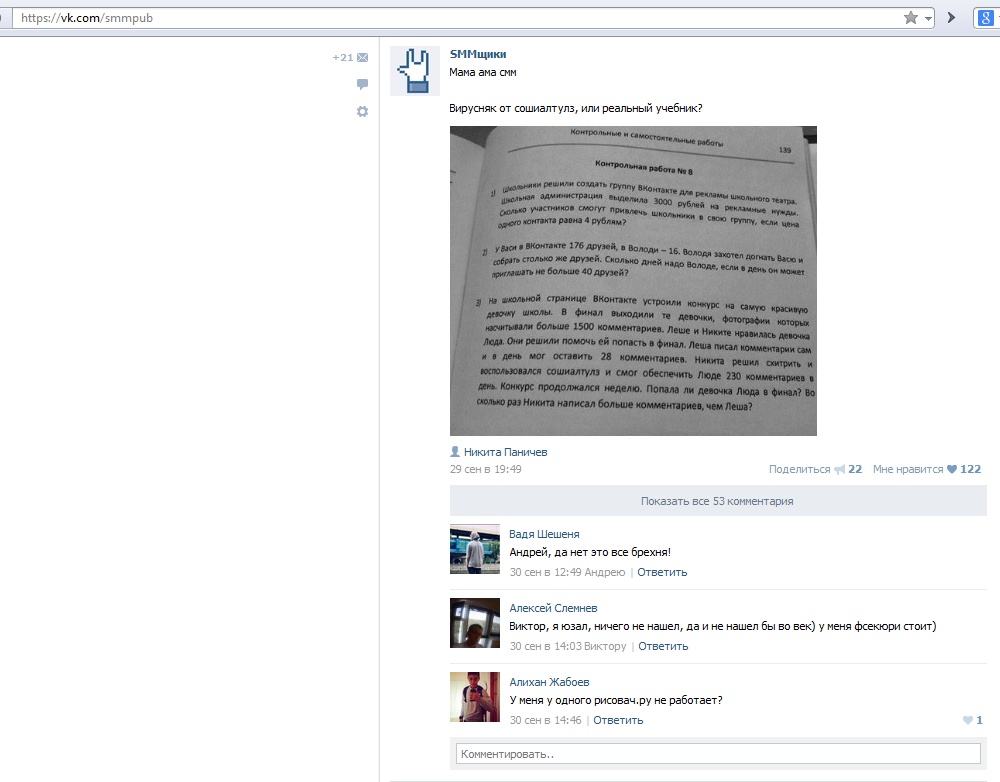Open the SMMщики group name link
This screenshot has width=1000, height=782.
pyautogui.click(x=478, y=54)
